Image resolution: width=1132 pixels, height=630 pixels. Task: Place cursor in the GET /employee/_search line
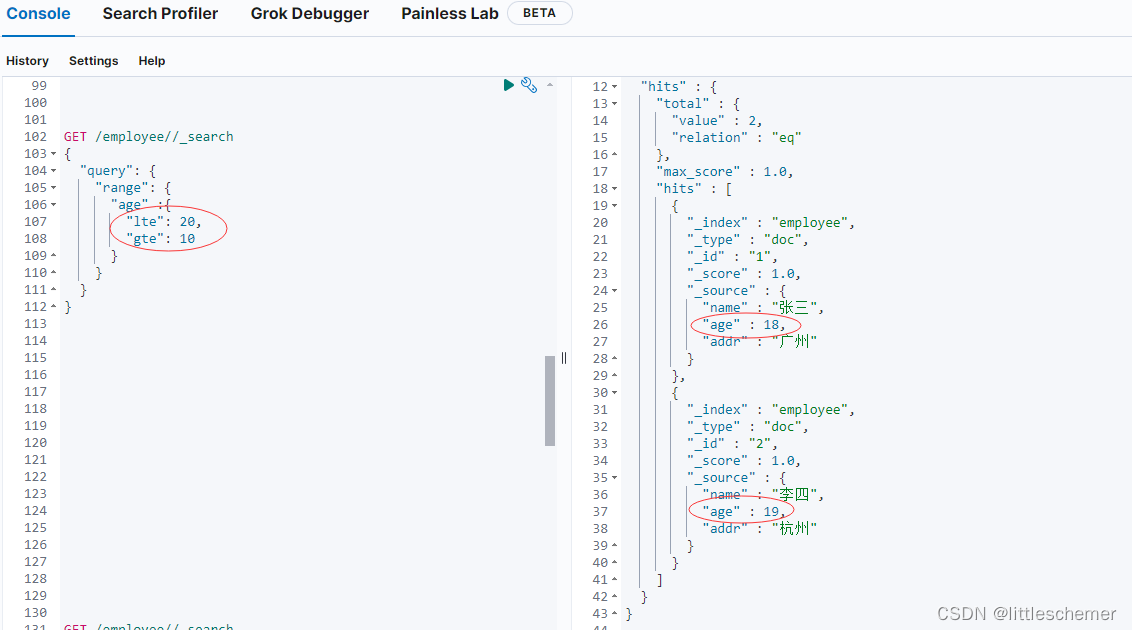coord(150,136)
